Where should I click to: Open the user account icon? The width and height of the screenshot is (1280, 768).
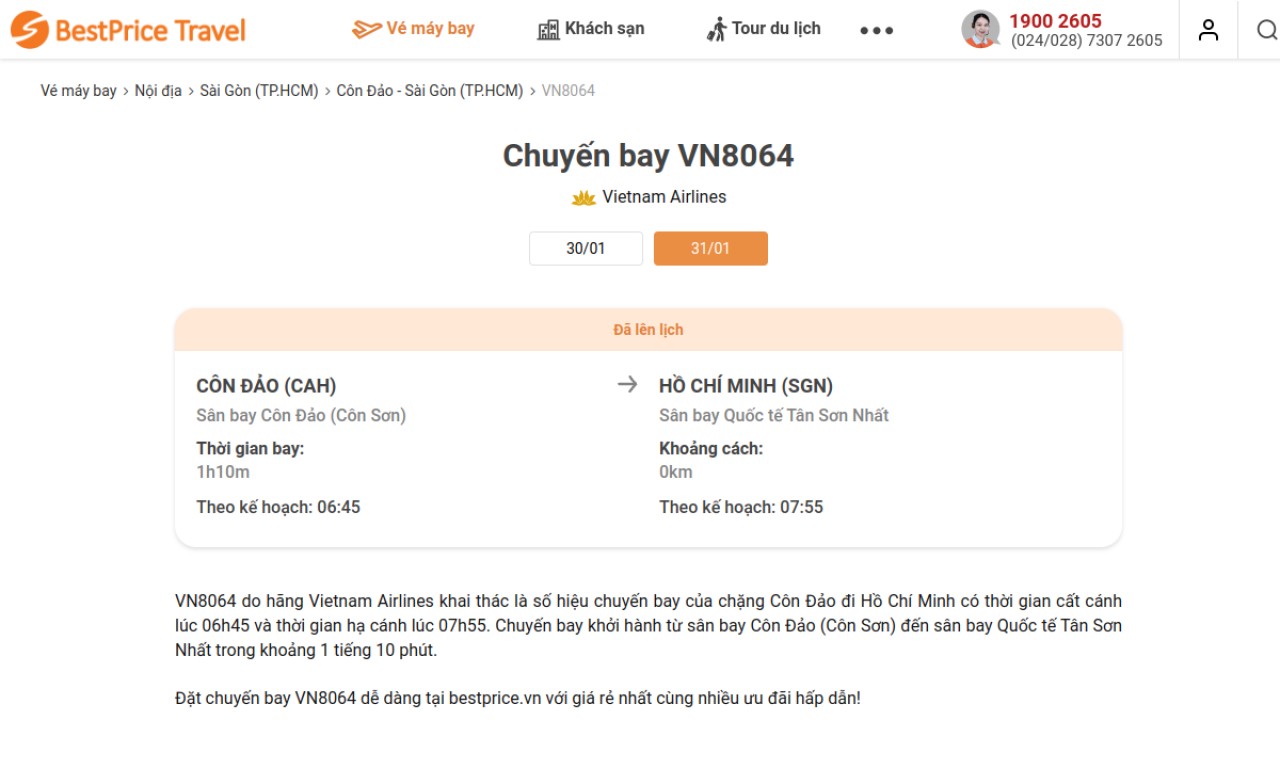[1208, 30]
